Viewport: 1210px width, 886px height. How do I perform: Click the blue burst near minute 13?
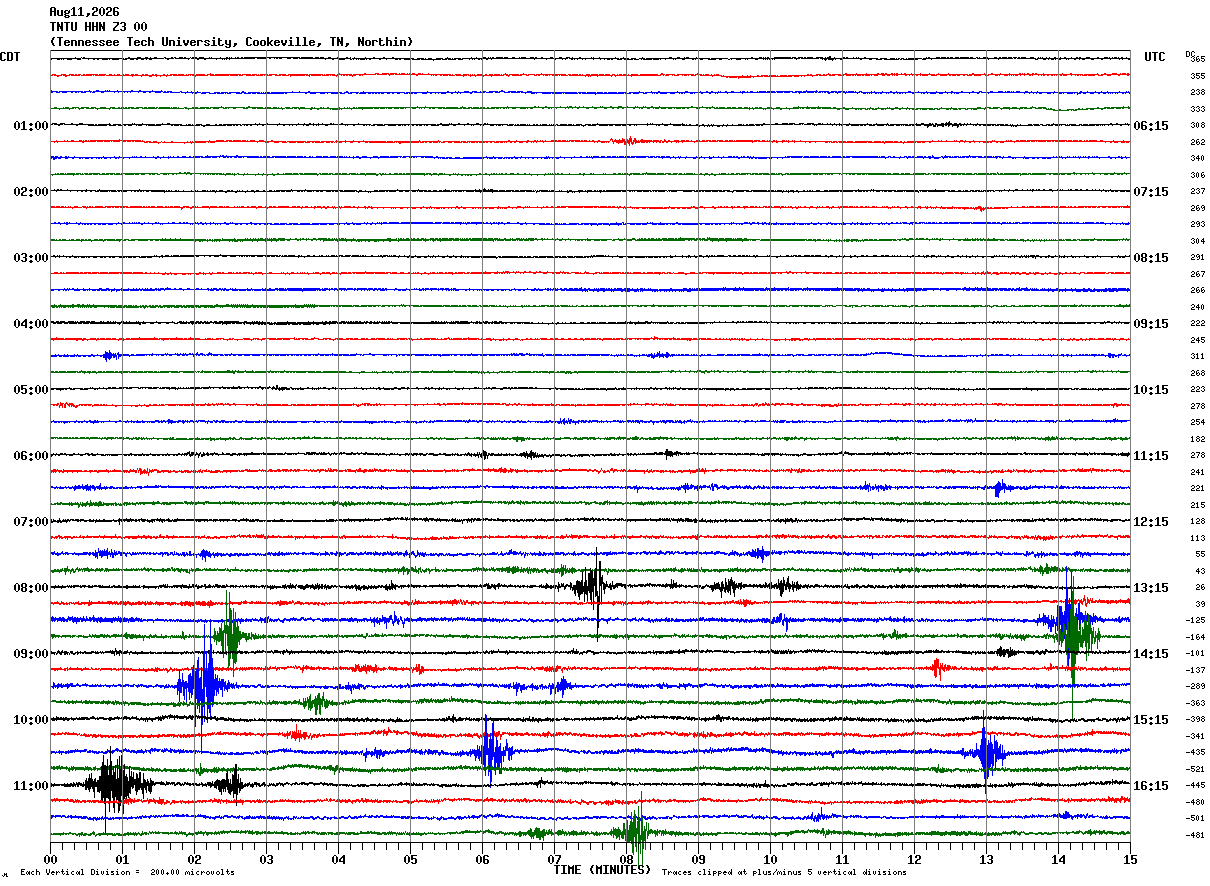tap(988, 751)
